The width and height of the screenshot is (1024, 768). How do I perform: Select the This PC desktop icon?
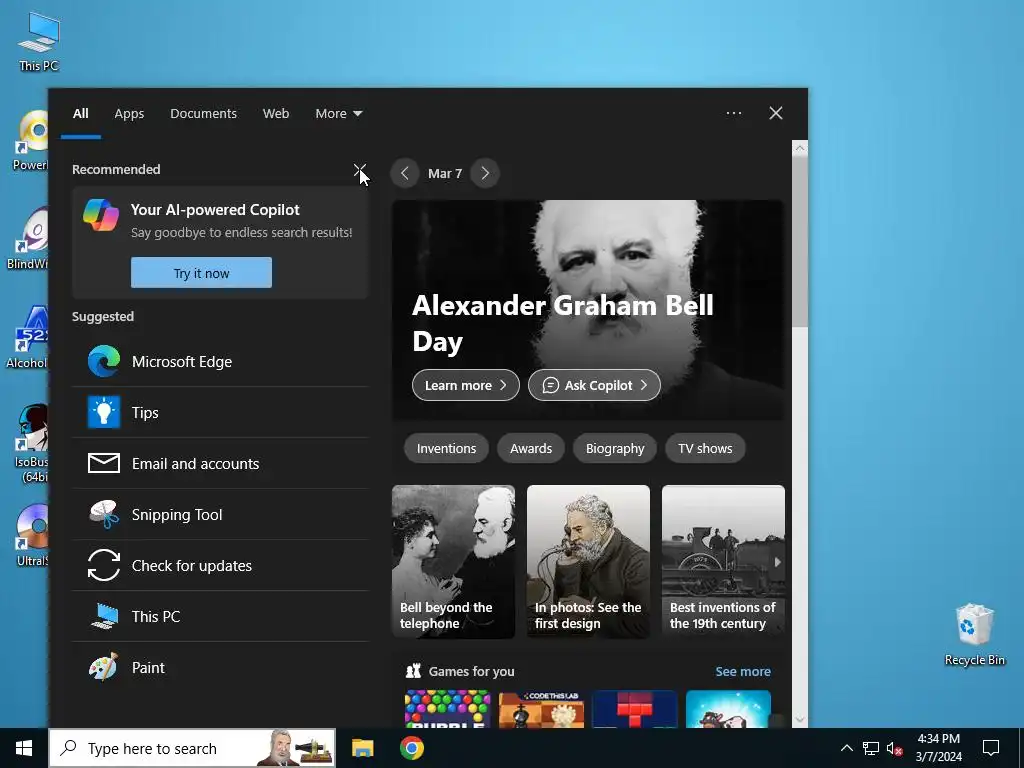[x=39, y=41]
